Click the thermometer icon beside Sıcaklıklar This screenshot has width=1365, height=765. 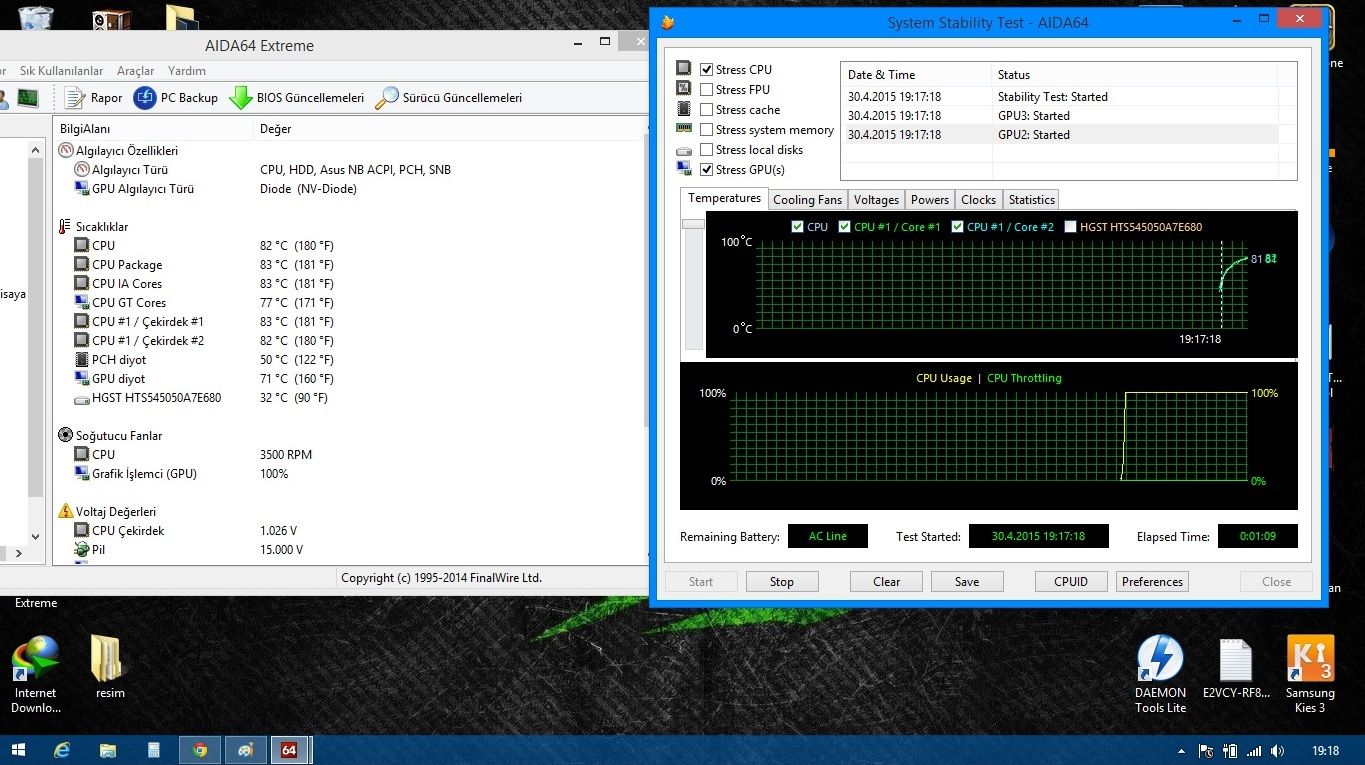(x=66, y=227)
